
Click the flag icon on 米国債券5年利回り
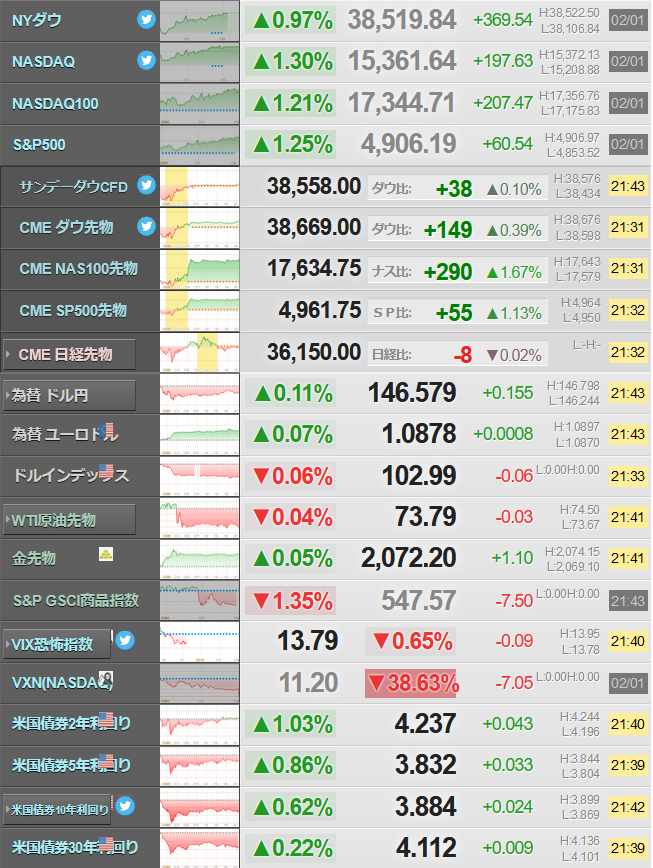[106, 761]
